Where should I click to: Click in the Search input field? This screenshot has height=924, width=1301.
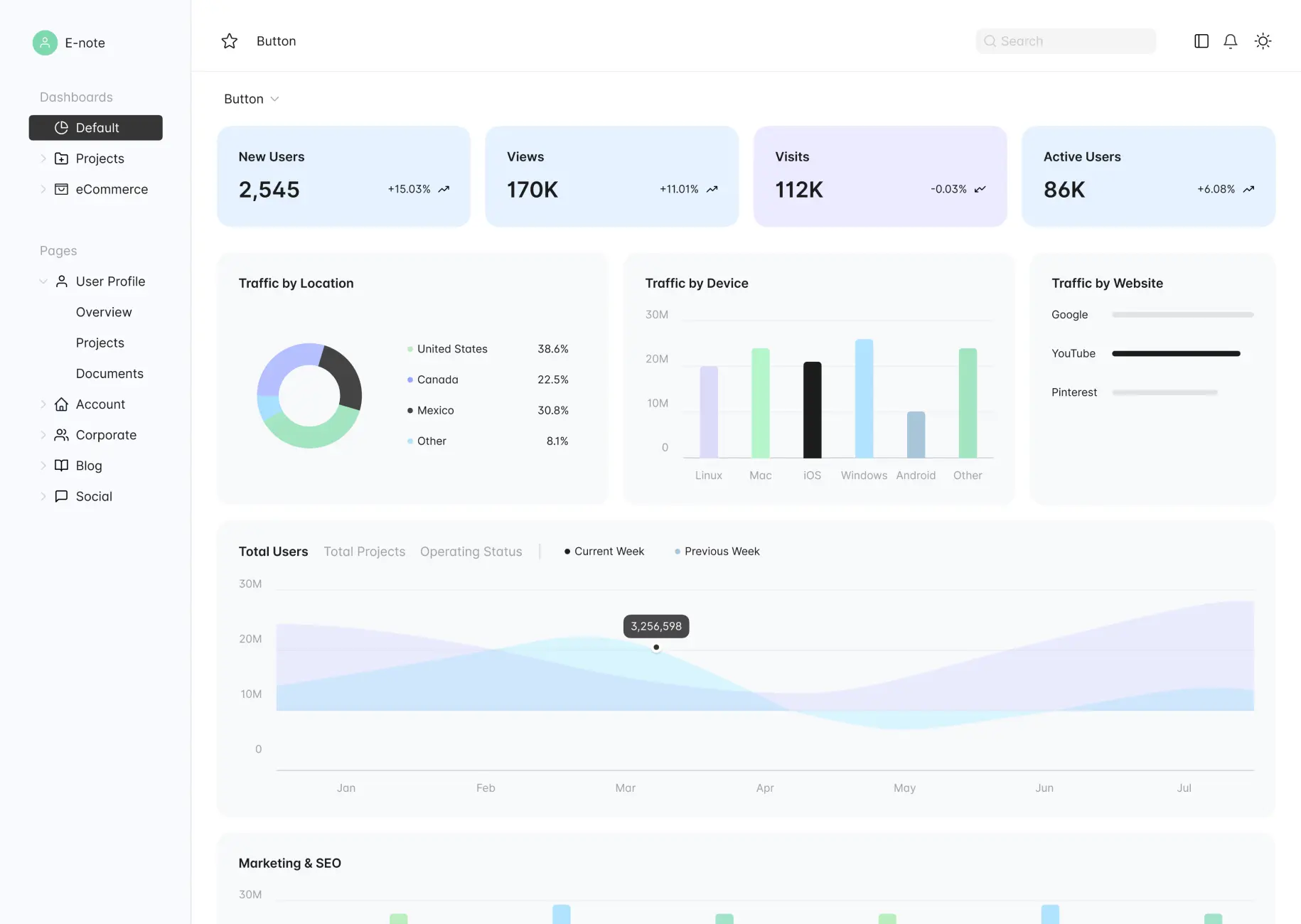[1066, 41]
